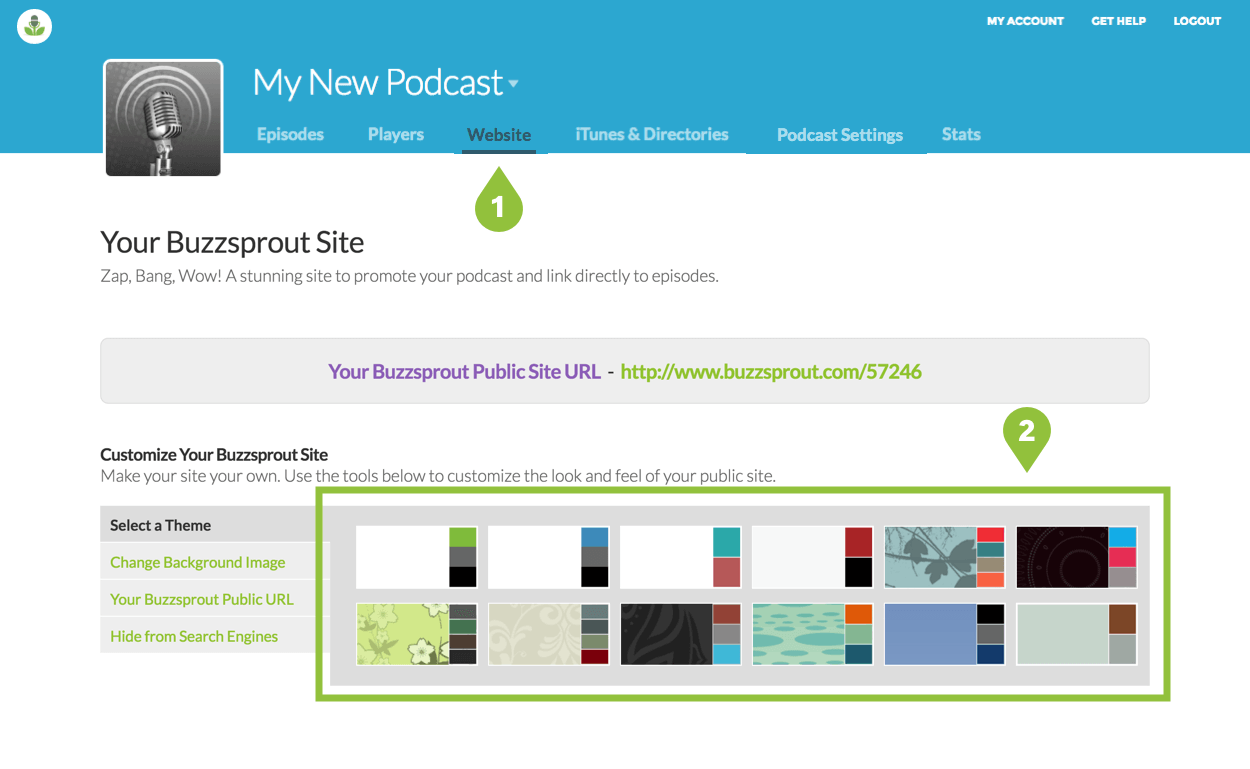This screenshot has width=1250, height=769.
Task: Open the Episodes tab
Action: tap(290, 134)
